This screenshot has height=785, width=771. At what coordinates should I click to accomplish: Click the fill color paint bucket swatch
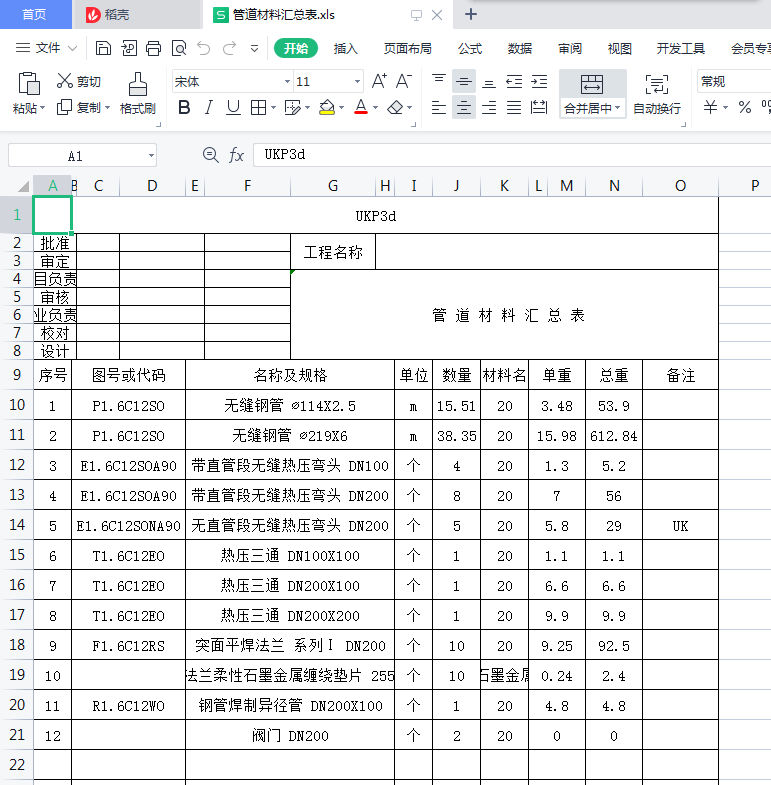[x=327, y=108]
